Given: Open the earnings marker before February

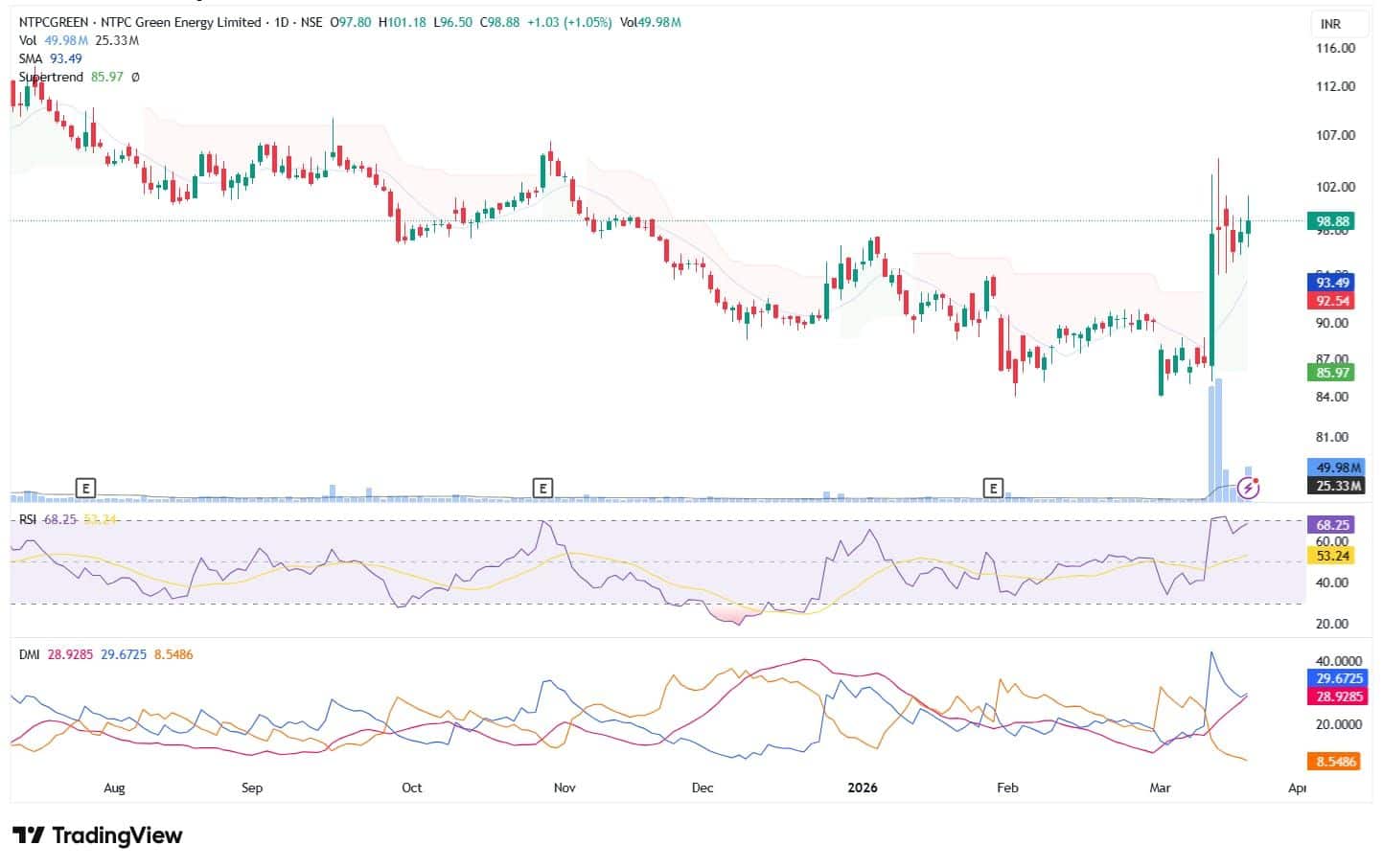Looking at the screenshot, I should coord(994,489).
